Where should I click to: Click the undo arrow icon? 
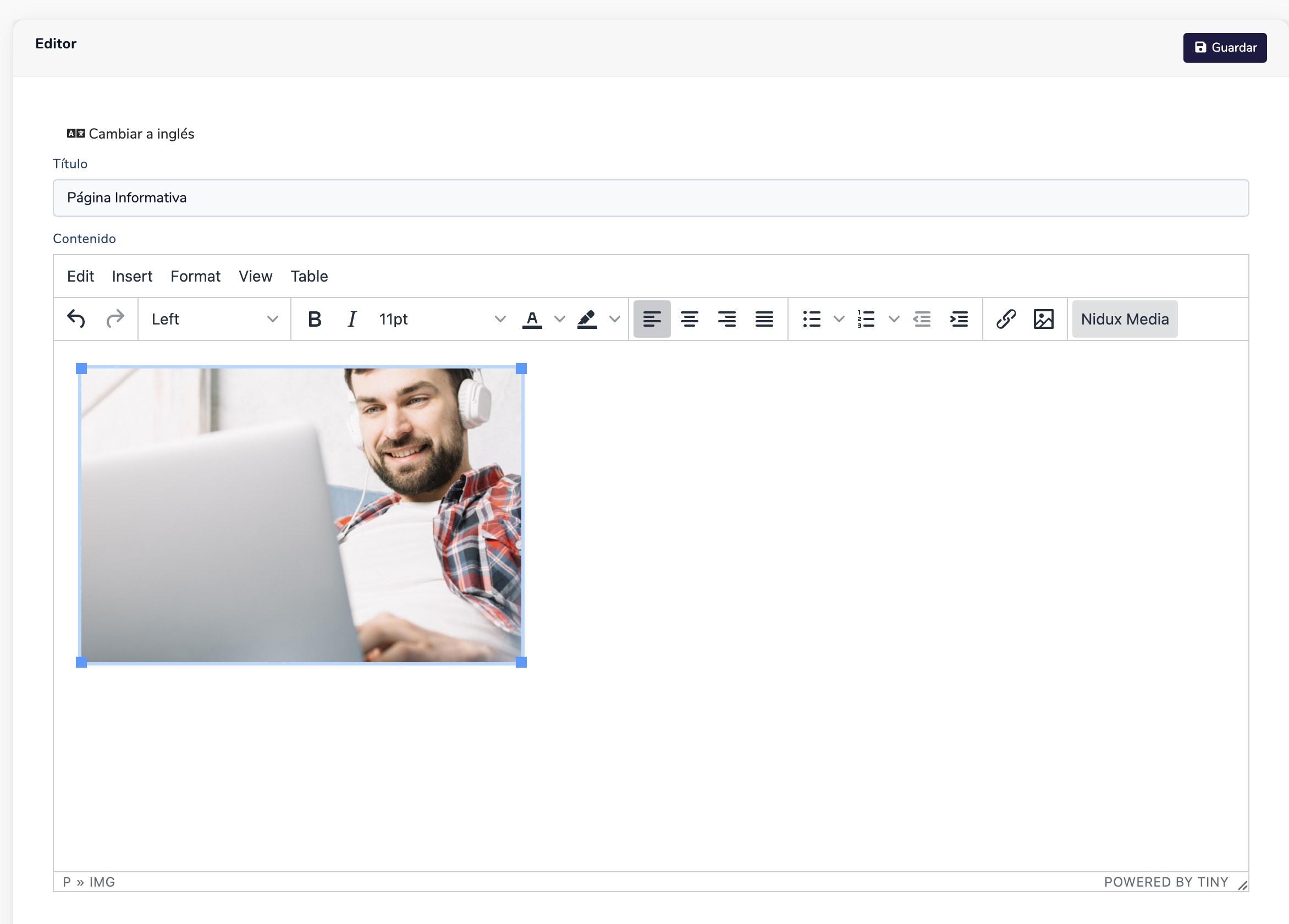76,319
